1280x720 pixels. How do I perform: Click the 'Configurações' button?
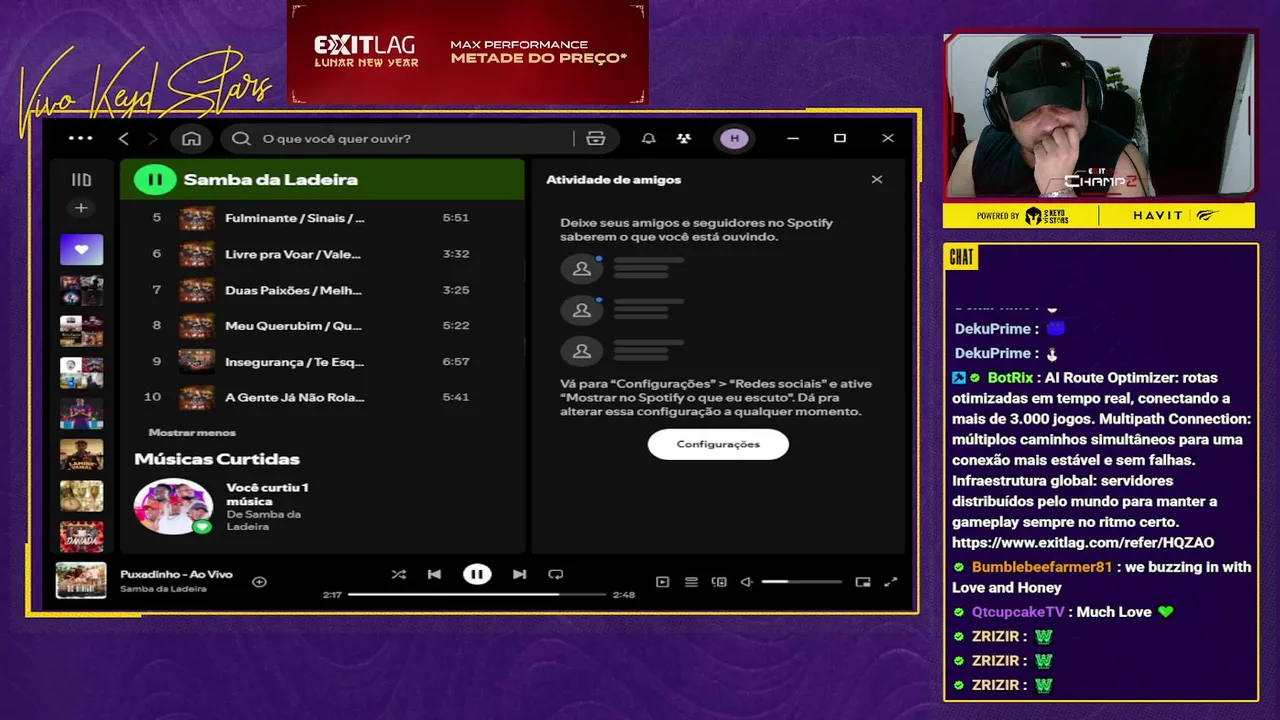pos(718,444)
